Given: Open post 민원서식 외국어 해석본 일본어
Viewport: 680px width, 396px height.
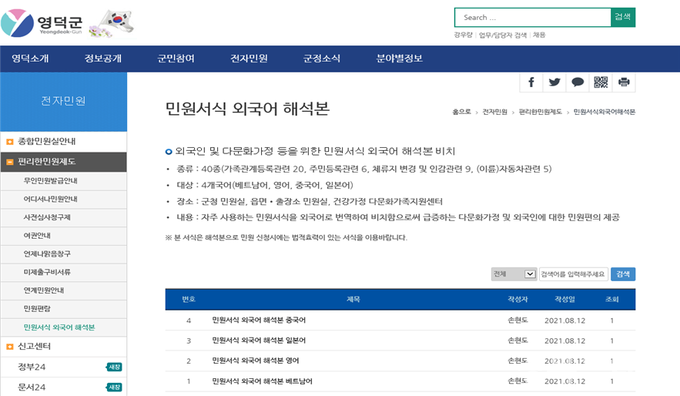Looking at the screenshot, I should (258, 340).
